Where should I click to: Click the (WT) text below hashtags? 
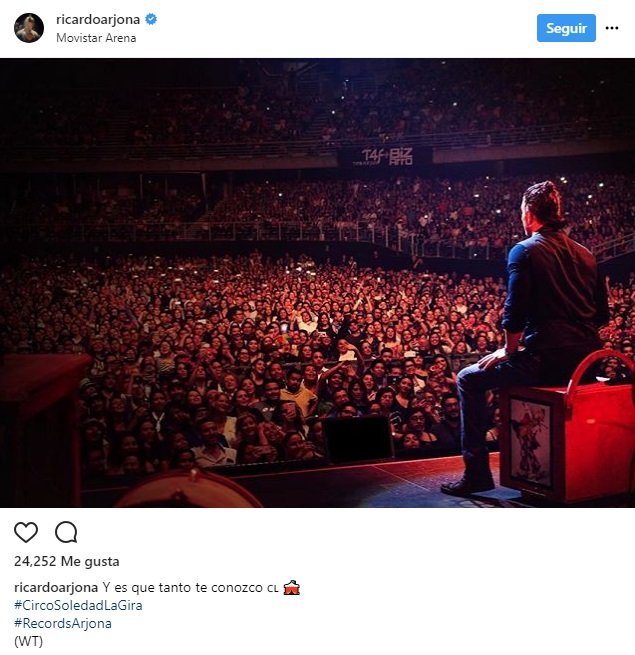(x=29, y=641)
